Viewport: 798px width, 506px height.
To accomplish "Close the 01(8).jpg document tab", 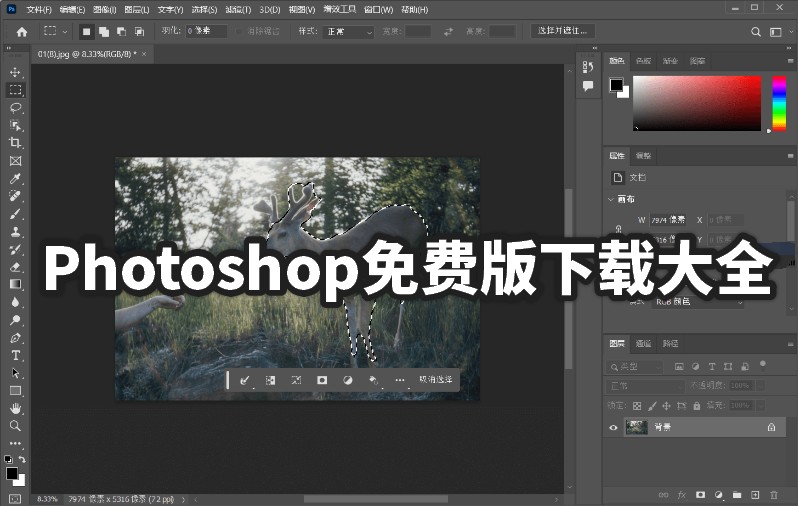I will pos(144,54).
